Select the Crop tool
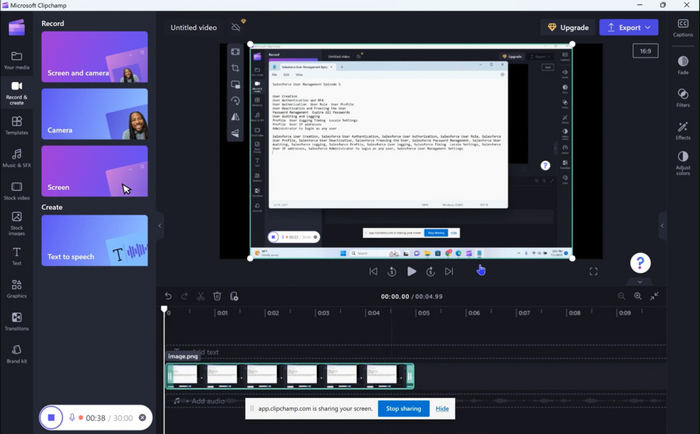Viewport: 700px width, 434px height. coord(235,68)
